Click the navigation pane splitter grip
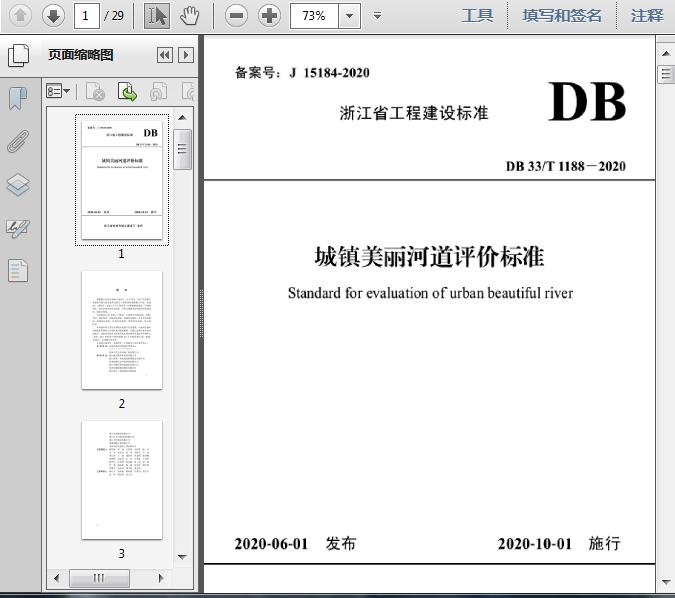This screenshot has height=598, width=675. [x=201, y=313]
